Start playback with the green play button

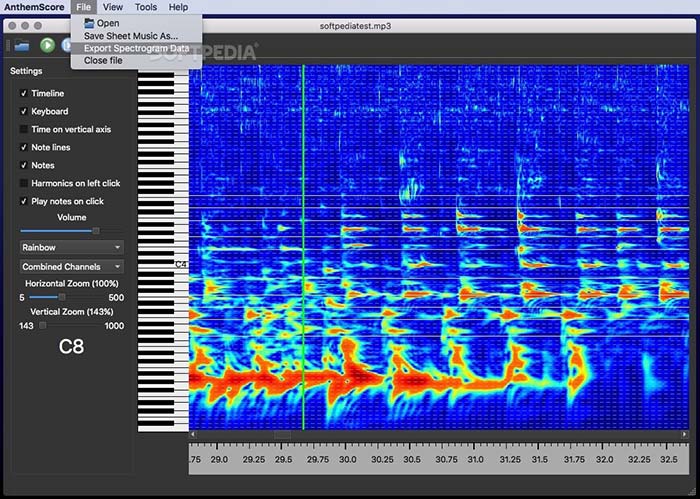click(x=47, y=46)
